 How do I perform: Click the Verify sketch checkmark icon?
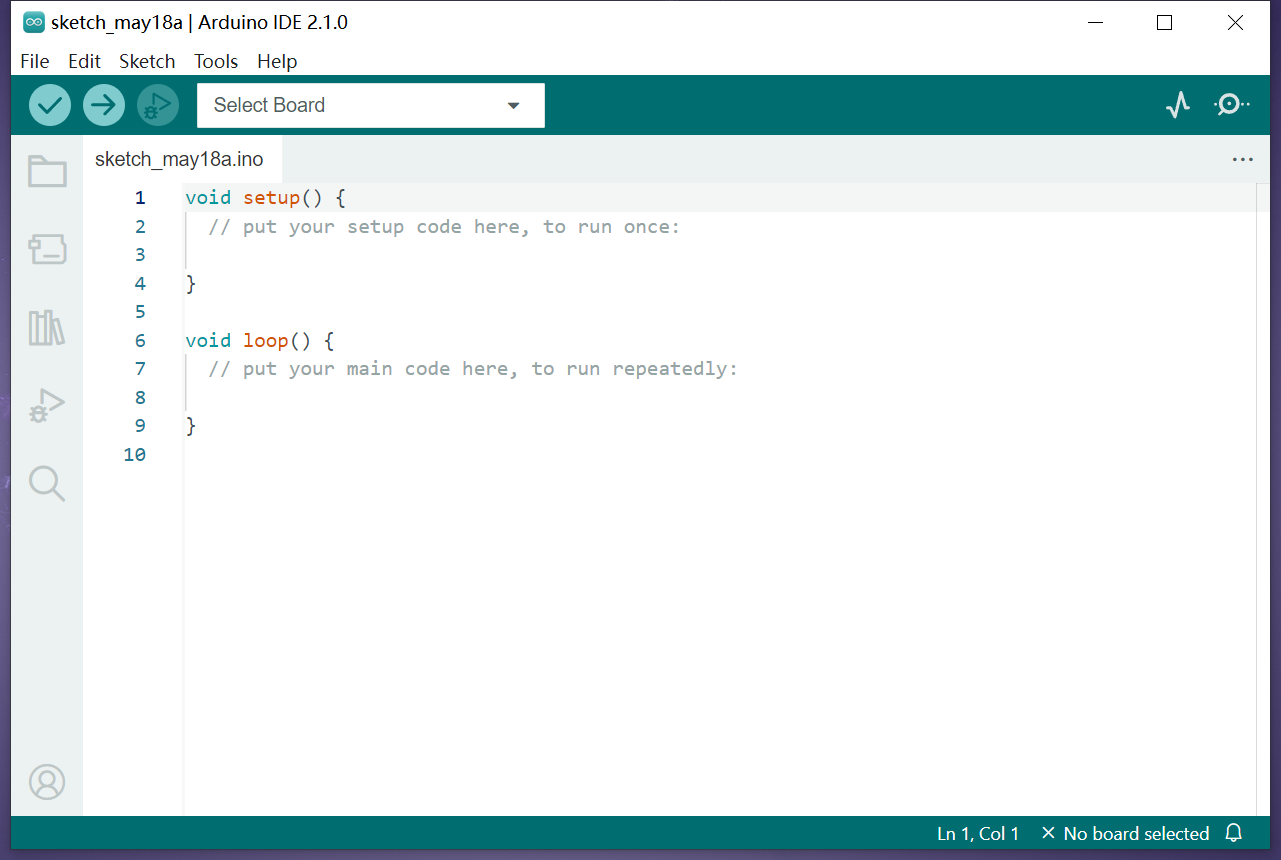pos(49,104)
